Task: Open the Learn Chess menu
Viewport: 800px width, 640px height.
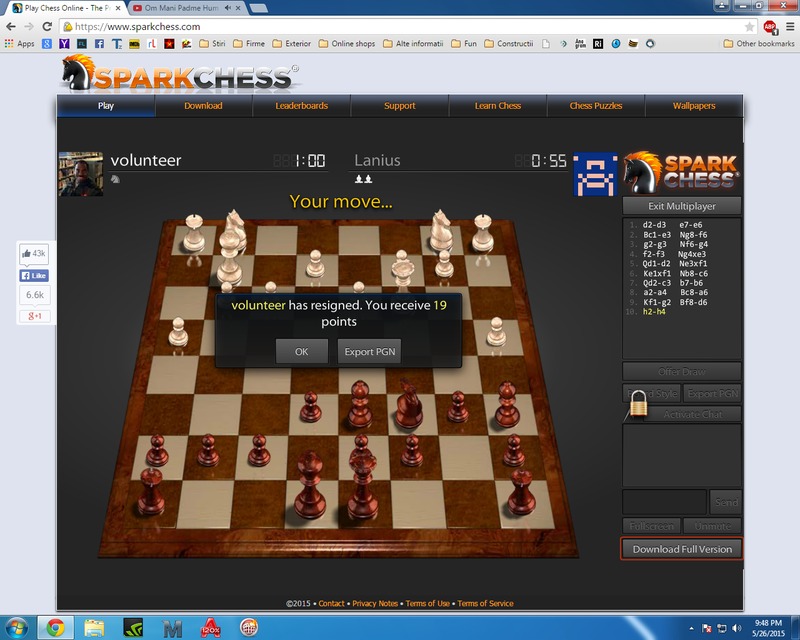Action: [x=498, y=106]
